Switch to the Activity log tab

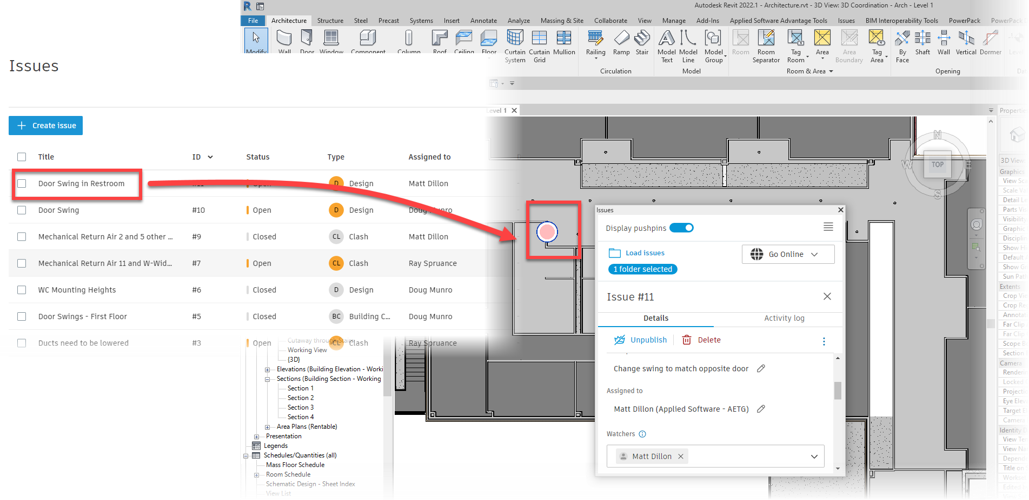click(784, 318)
